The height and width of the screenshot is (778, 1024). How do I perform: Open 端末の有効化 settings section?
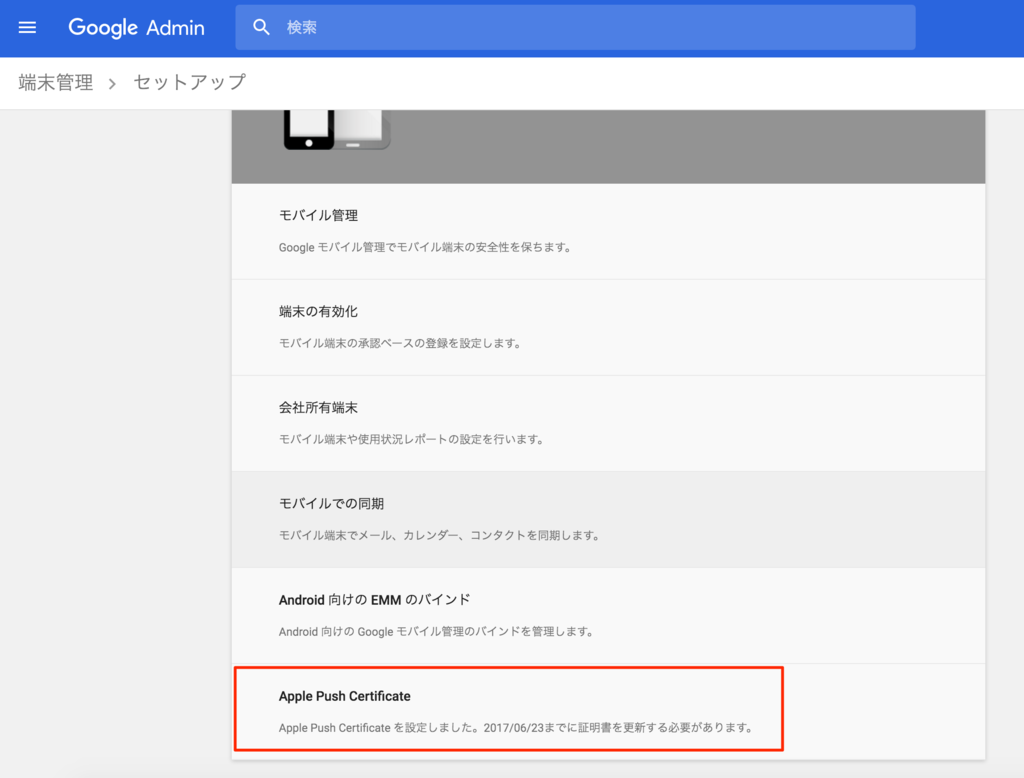609,327
